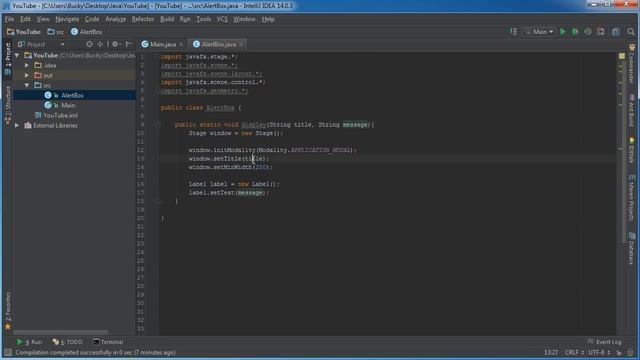Click the tool windows toggle icon in status bar corner
Viewport: 640px width, 360px height.
tap(8, 352)
